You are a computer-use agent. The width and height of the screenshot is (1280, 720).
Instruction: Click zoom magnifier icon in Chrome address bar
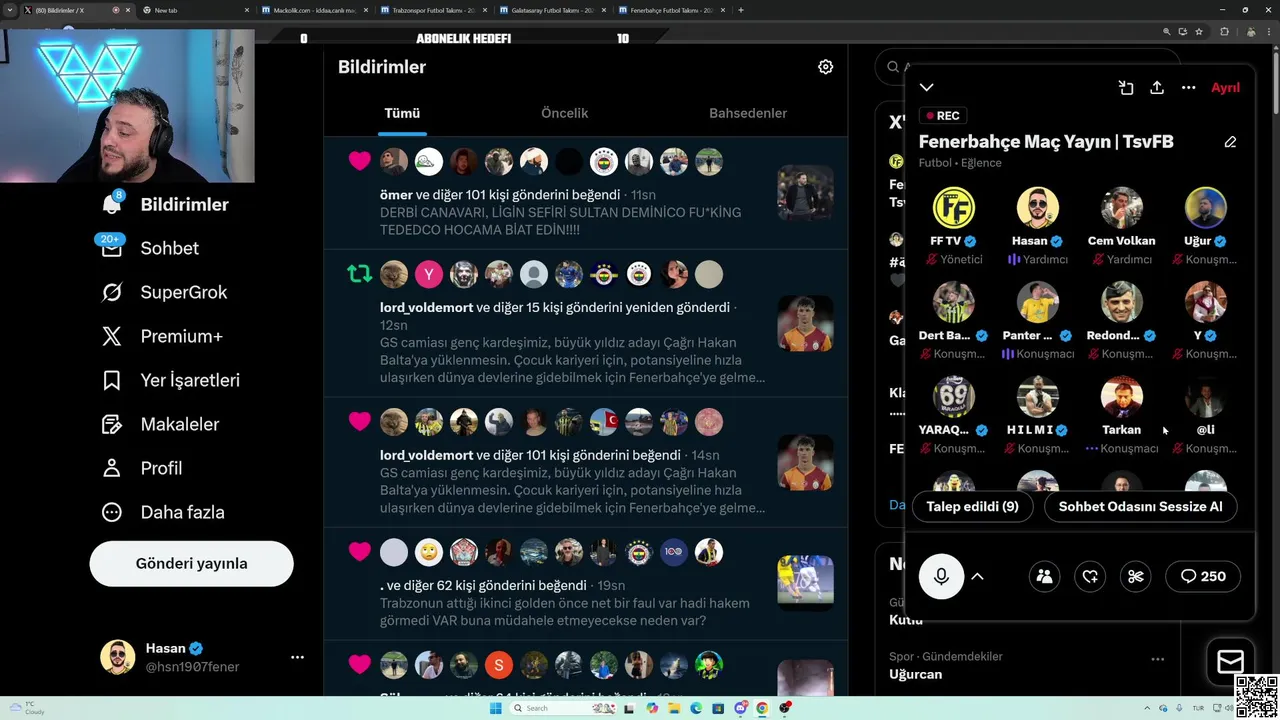(1166, 32)
